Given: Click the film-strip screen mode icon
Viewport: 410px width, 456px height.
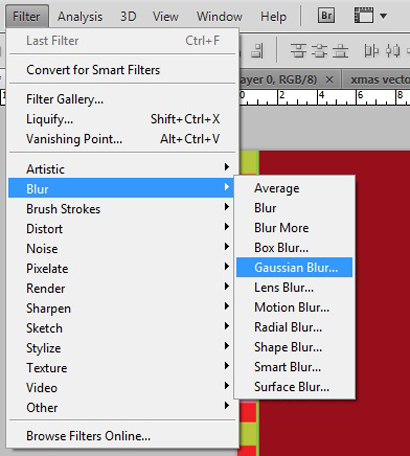Looking at the screenshot, I should (363, 15).
